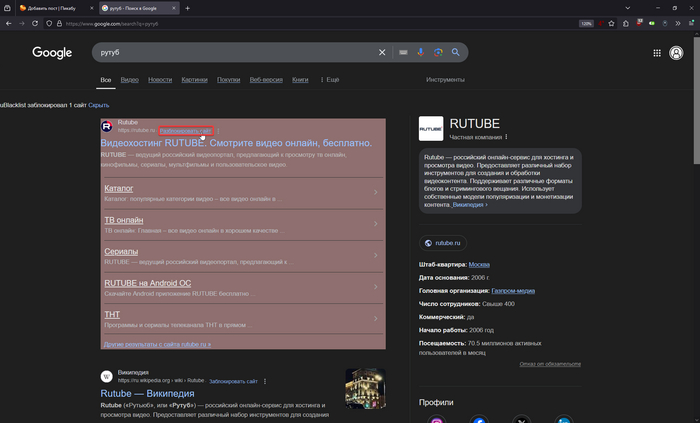Click the round gray extension icon
This screenshot has height=423, width=700.
(x=665, y=24)
